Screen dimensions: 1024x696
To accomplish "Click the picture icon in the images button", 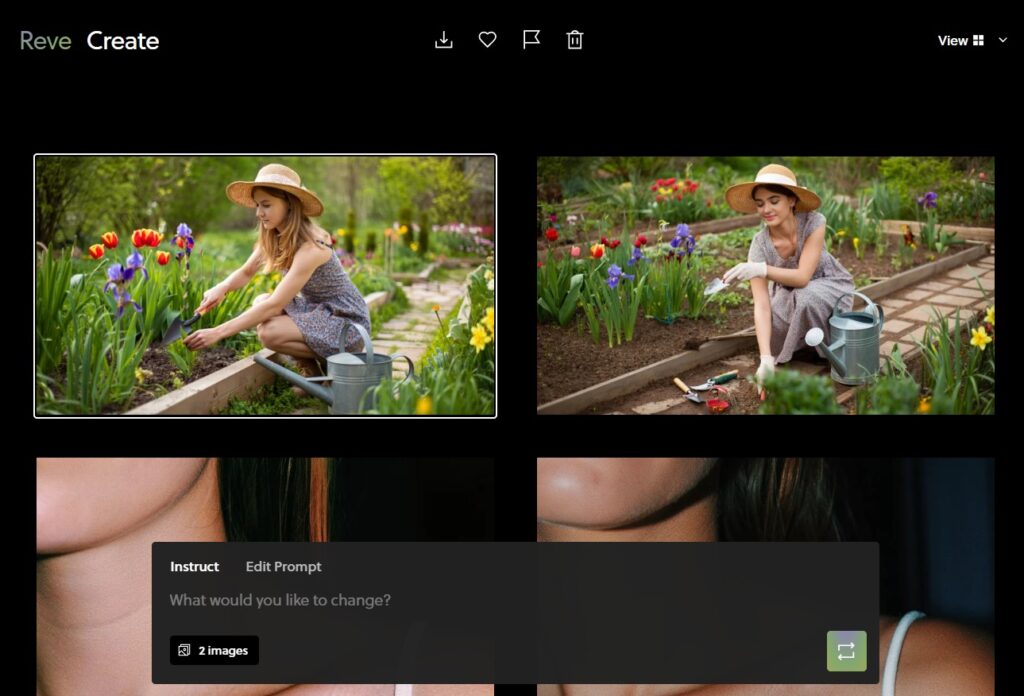I will [184, 651].
